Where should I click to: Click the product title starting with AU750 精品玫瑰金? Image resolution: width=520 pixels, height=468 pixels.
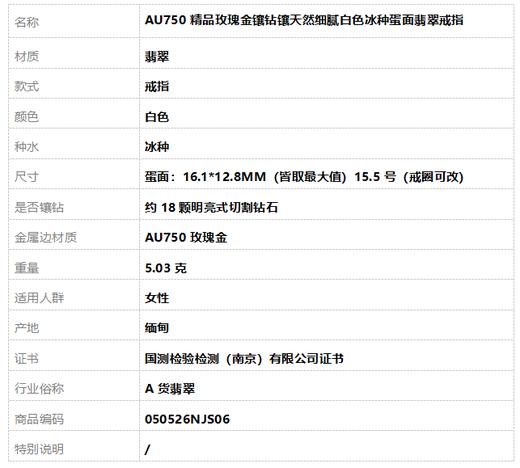click(x=304, y=20)
